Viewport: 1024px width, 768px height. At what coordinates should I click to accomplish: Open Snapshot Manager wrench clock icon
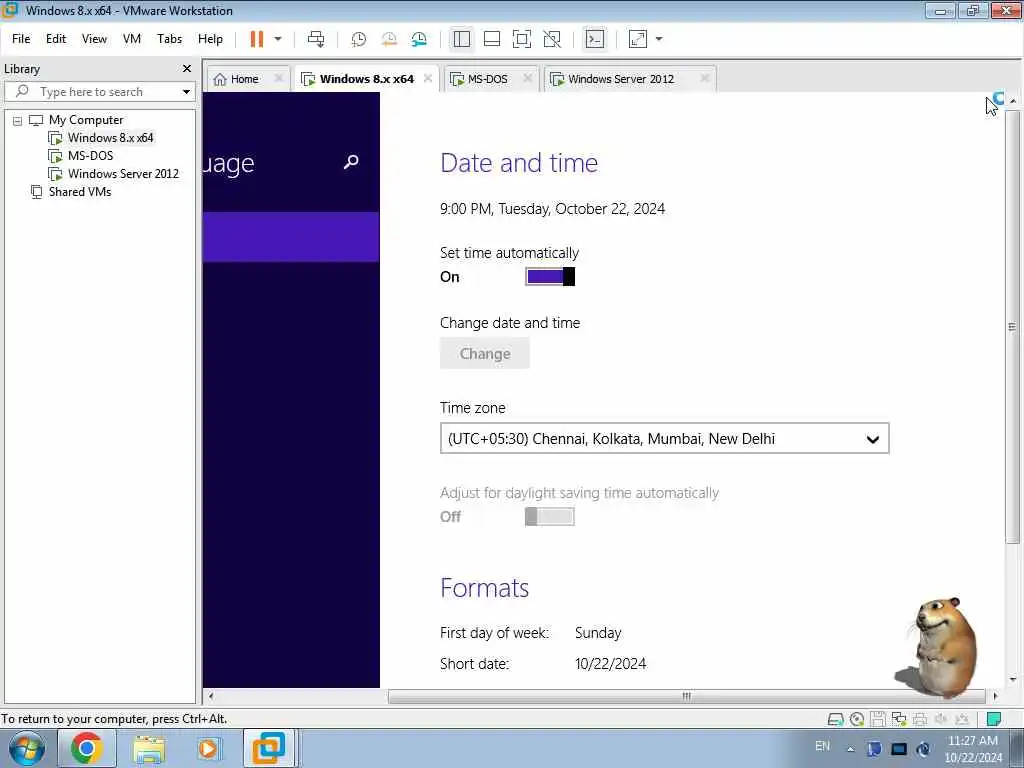point(419,39)
